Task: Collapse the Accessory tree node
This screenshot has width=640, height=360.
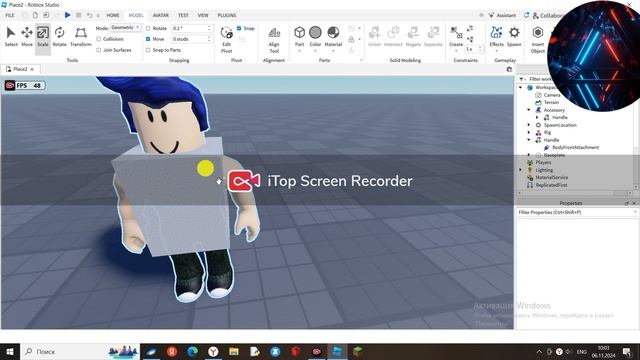Action: [529, 110]
